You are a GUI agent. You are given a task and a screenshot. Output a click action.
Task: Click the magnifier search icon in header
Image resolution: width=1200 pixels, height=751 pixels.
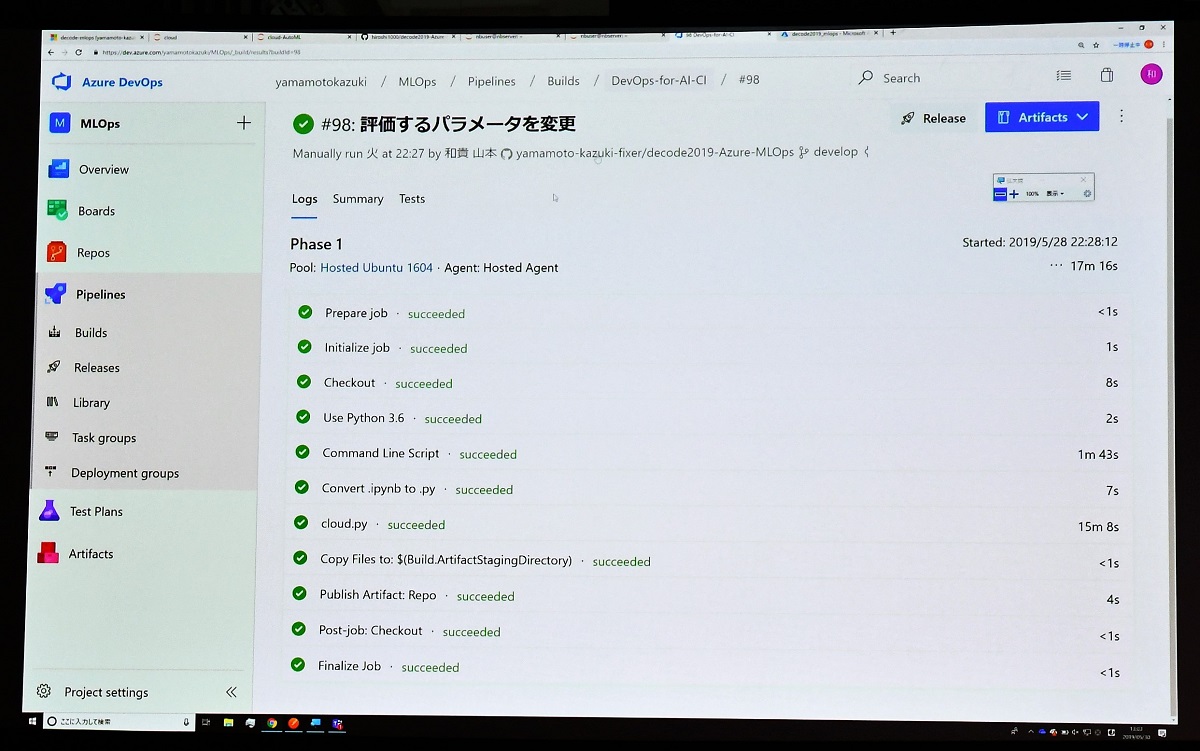pyautogui.click(x=865, y=78)
